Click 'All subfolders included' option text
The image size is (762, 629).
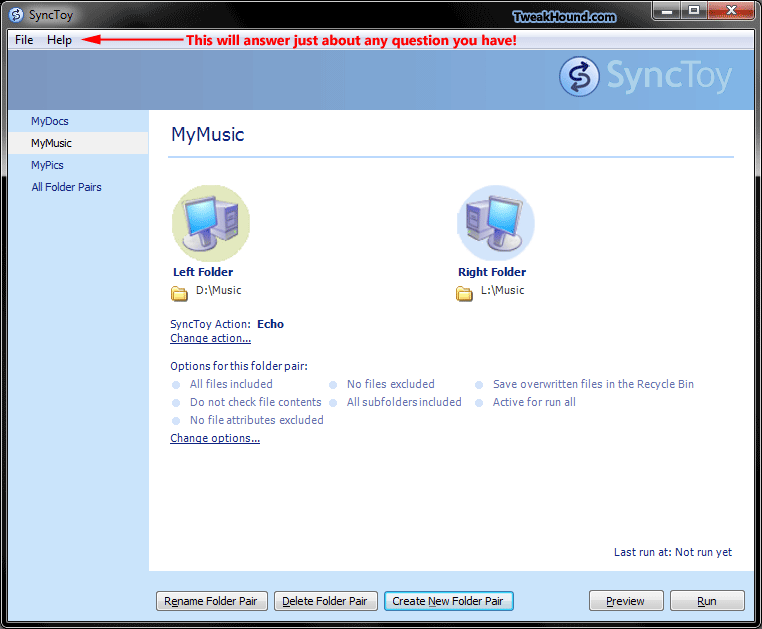point(404,402)
